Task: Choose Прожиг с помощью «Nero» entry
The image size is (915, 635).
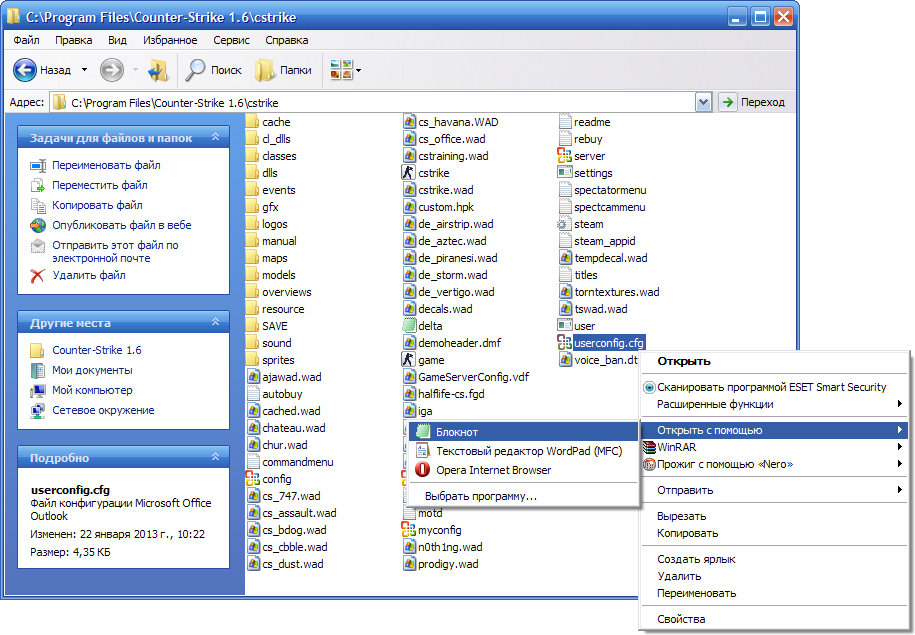Action: pyautogui.click(x=774, y=465)
